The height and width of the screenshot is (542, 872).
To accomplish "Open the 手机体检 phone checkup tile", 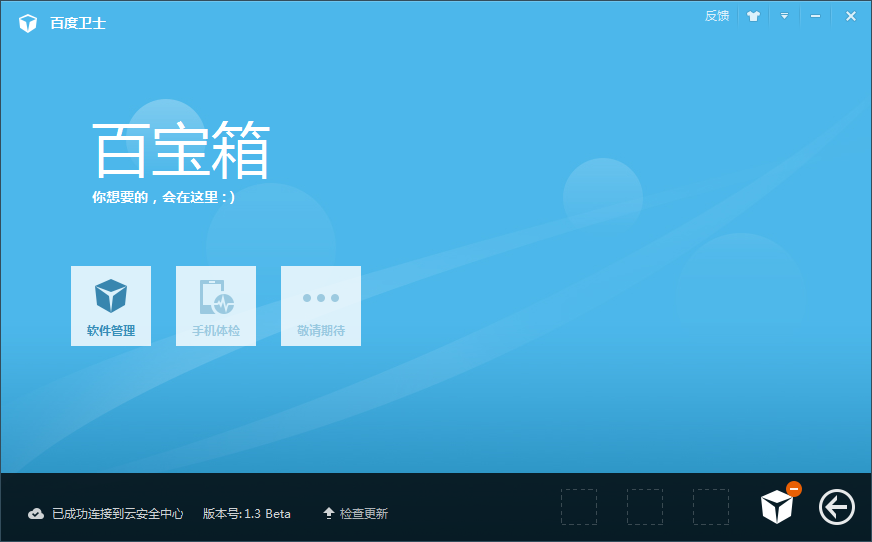I will 216,306.
